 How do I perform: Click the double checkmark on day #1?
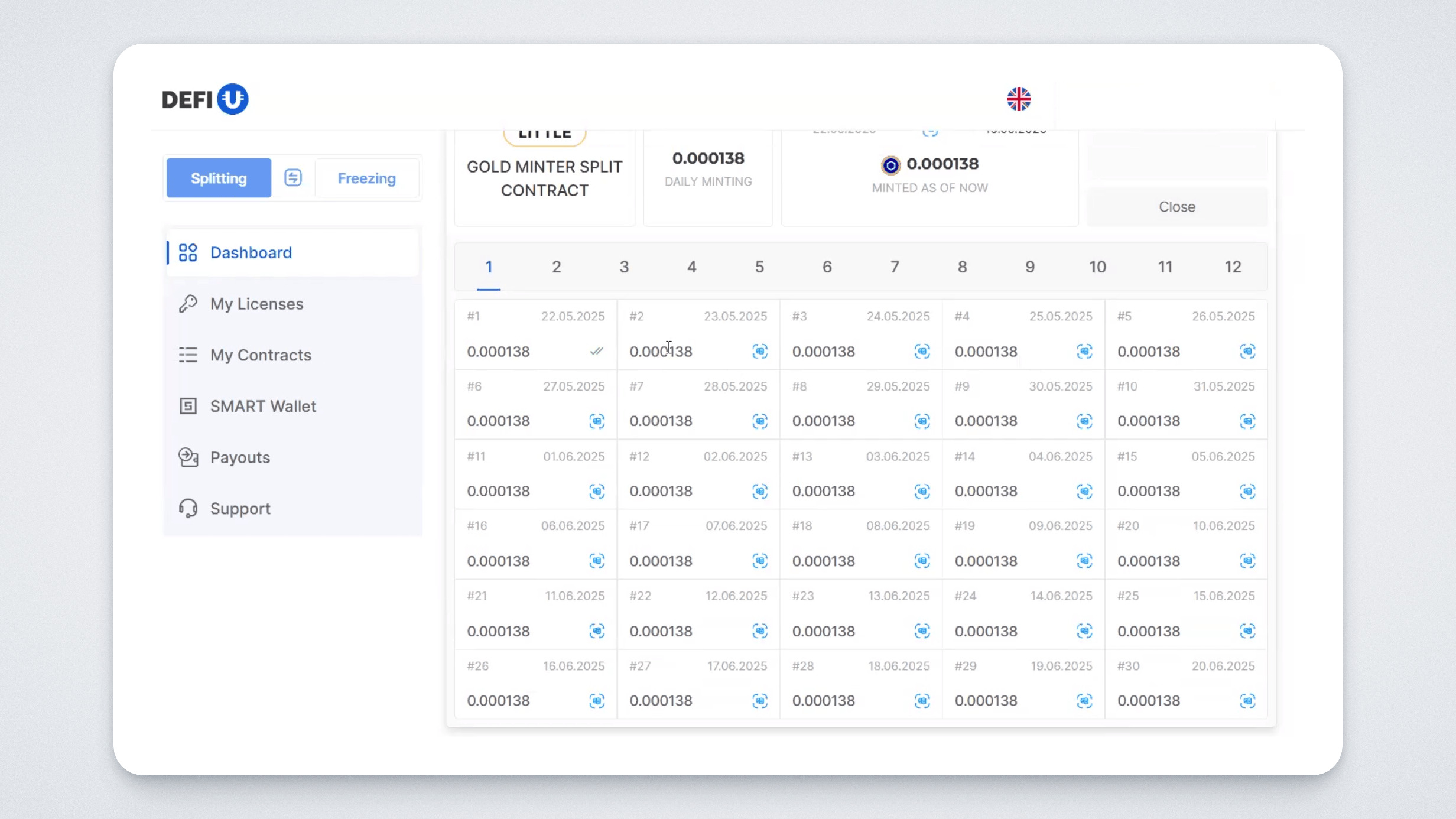point(597,352)
